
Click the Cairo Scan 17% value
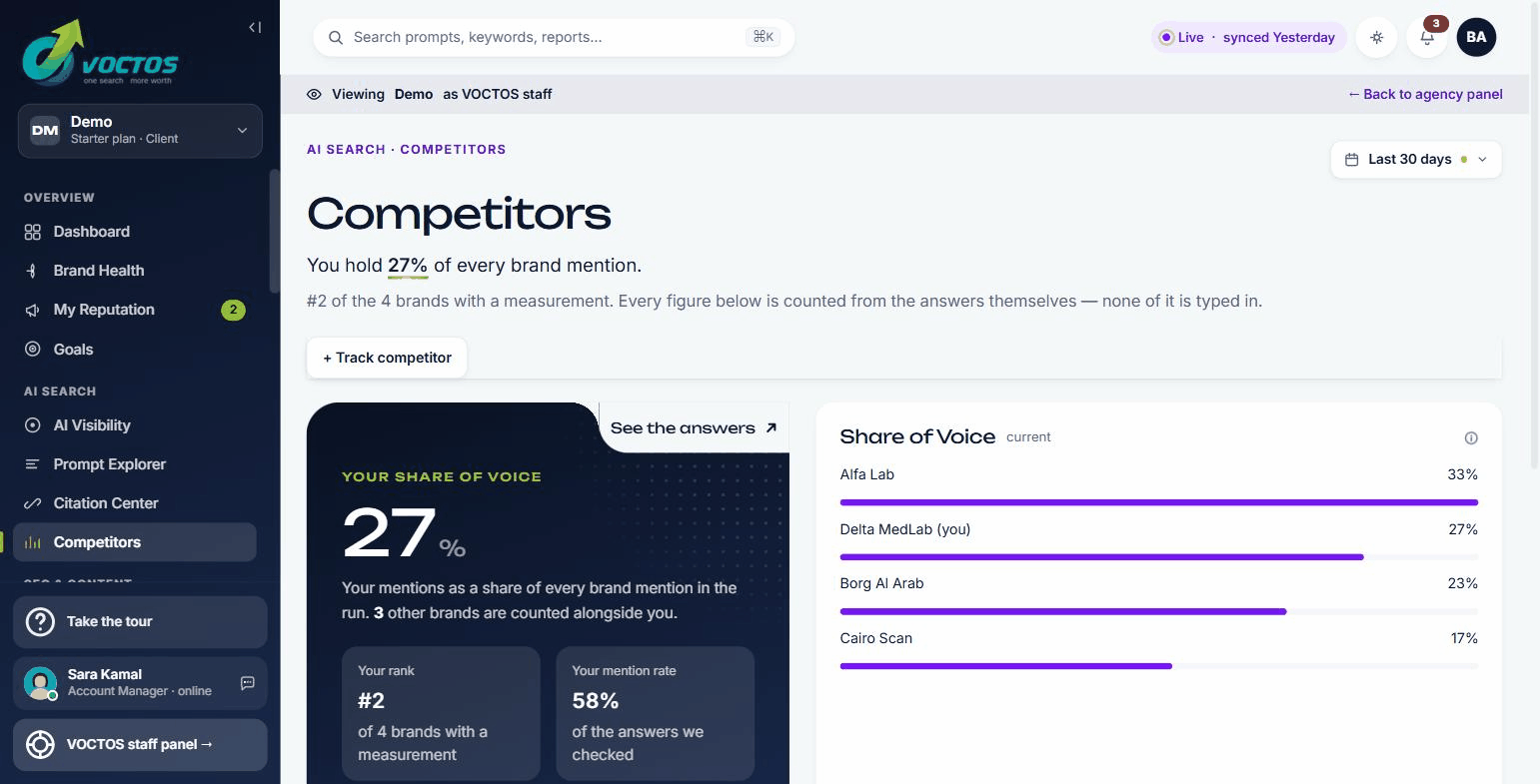(1464, 638)
